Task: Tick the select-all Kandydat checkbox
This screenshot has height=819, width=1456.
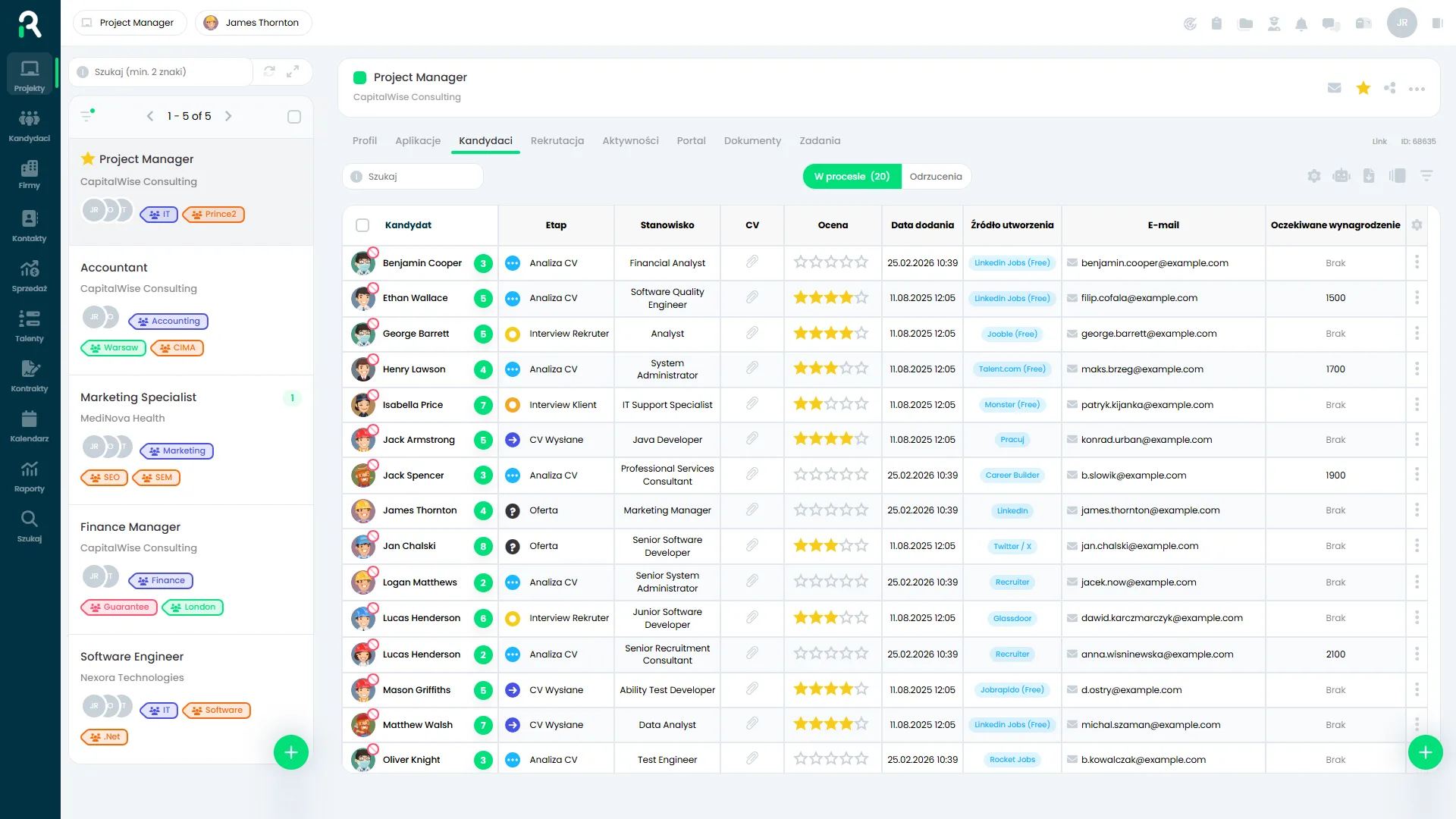Action: coord(362,225)
